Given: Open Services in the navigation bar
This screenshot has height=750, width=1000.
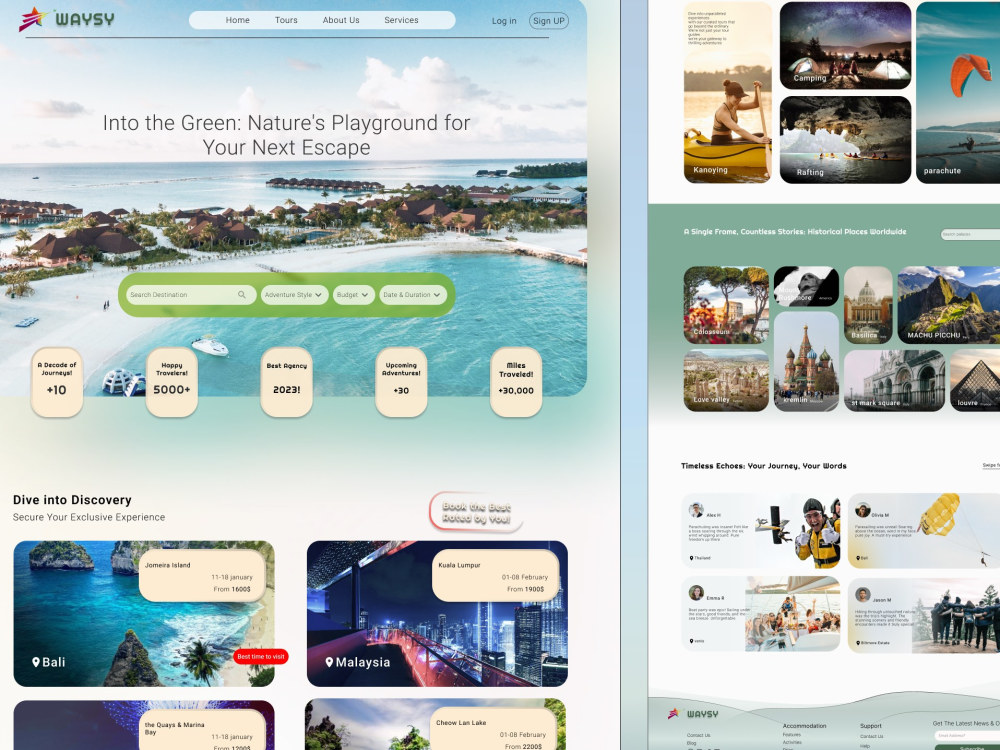Looking at the screenshot, I should [401, 20].
